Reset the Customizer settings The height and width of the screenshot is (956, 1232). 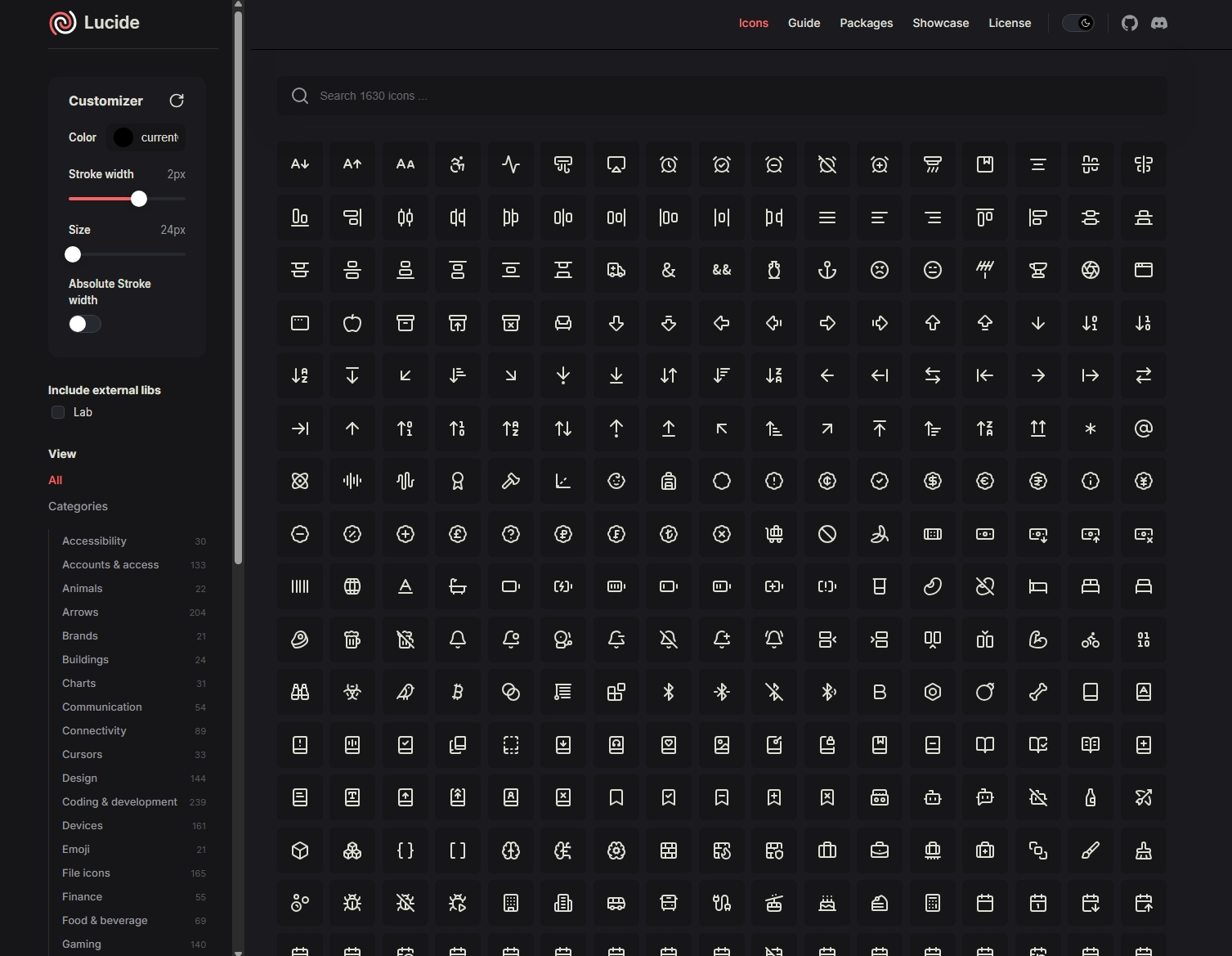point(177,101)
